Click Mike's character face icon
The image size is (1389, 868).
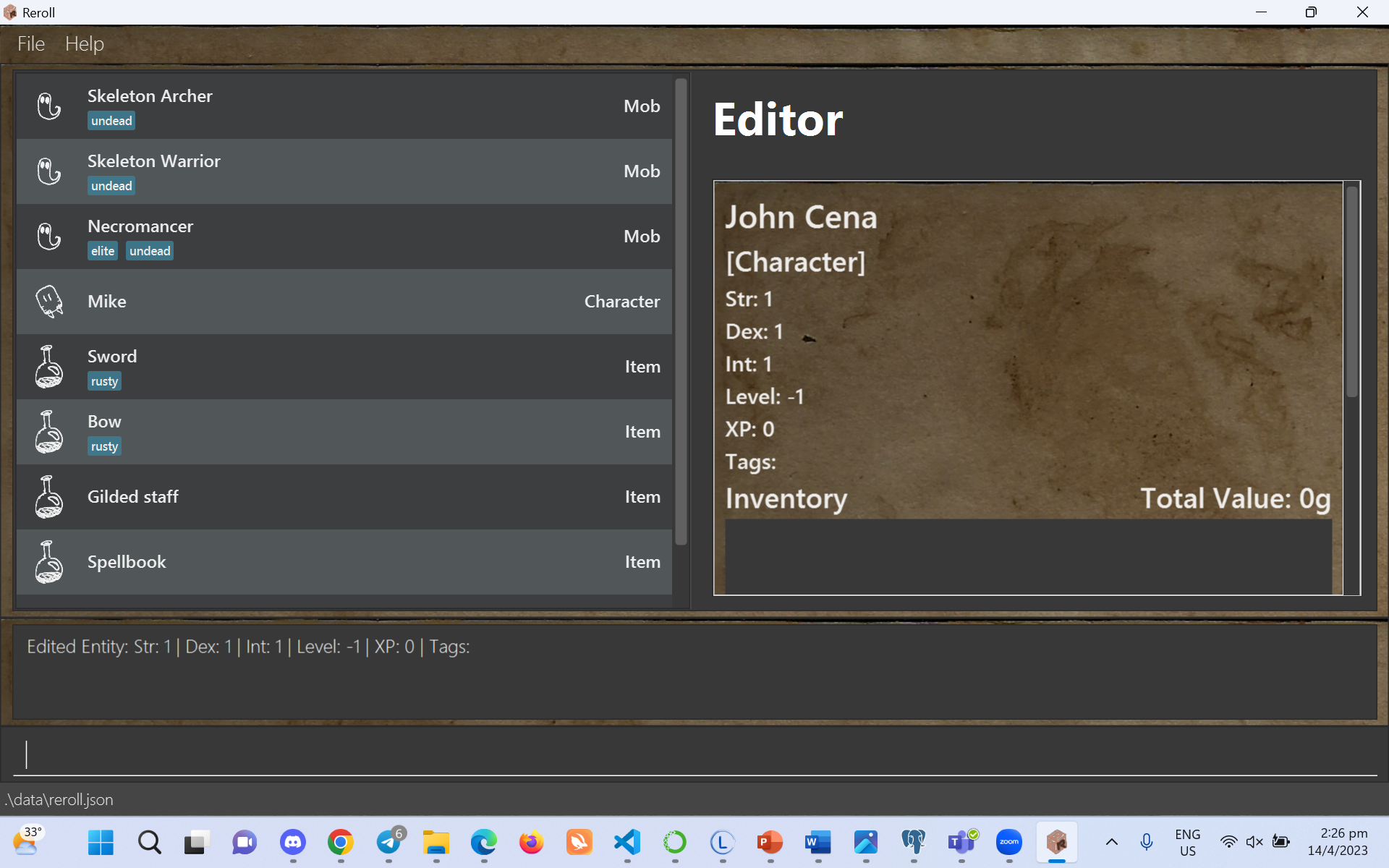click(49, 302)
